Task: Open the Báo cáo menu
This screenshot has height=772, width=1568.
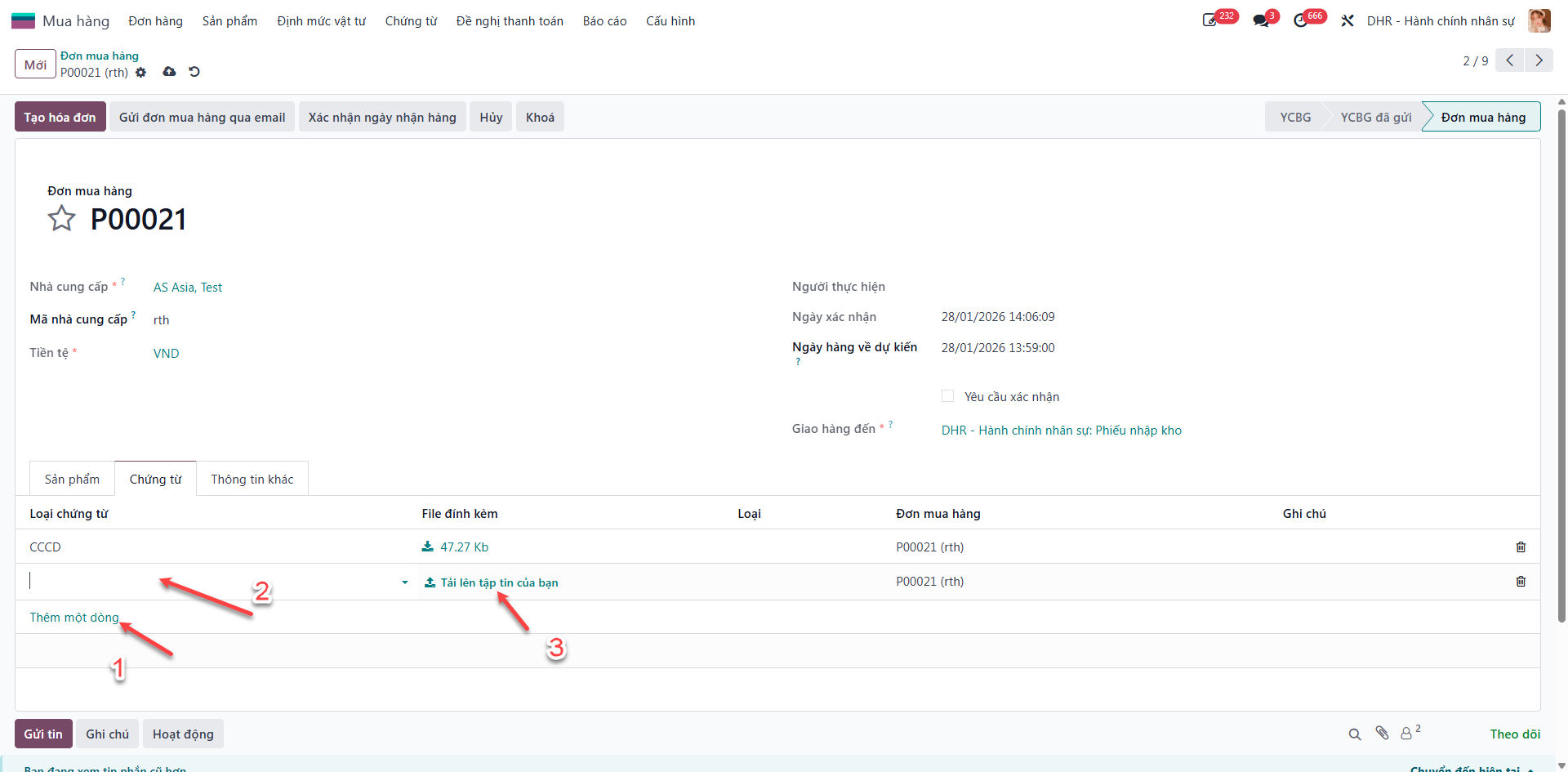Action: click(x=604, y=20)
